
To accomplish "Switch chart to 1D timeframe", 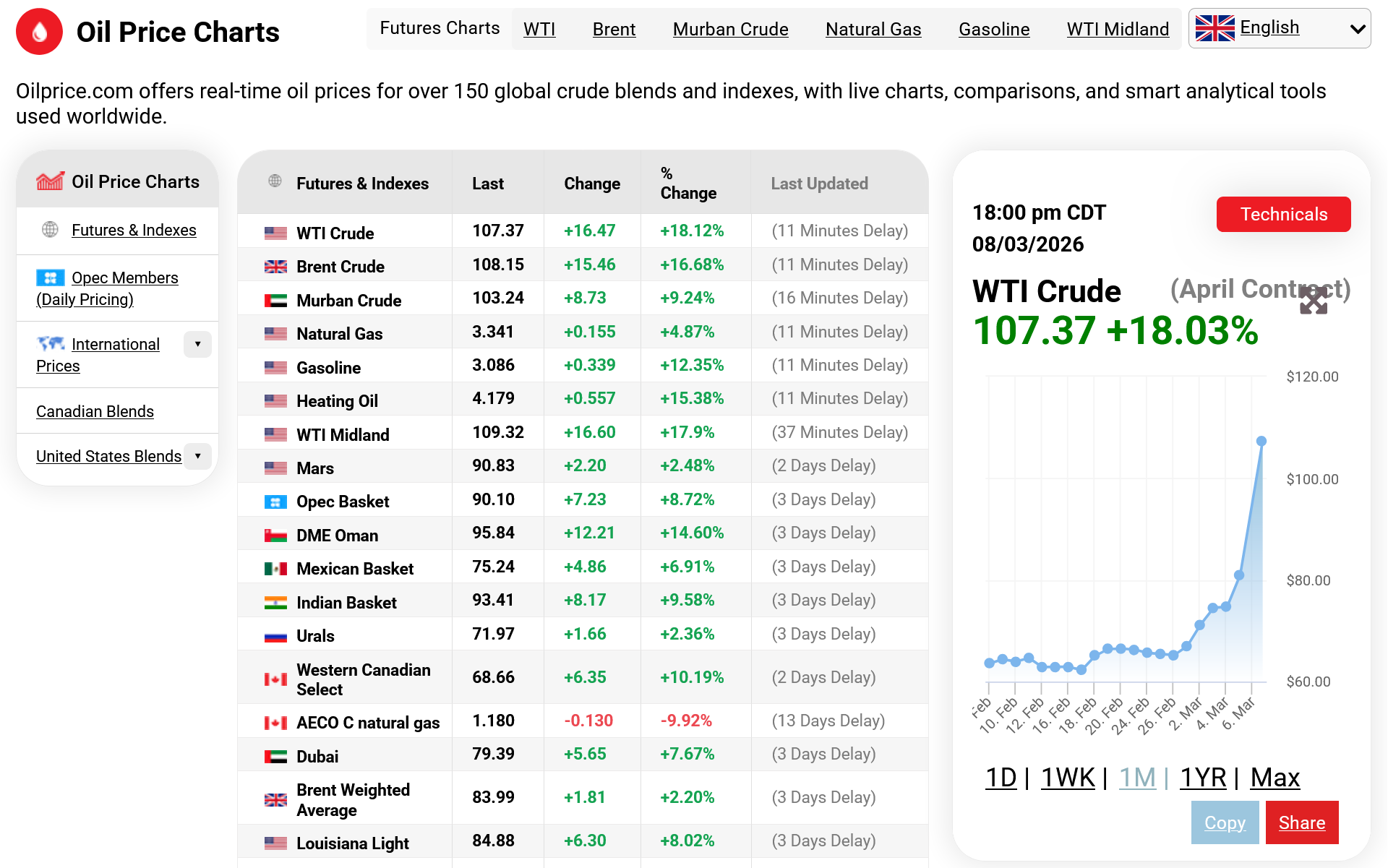I will (1001, 778).
